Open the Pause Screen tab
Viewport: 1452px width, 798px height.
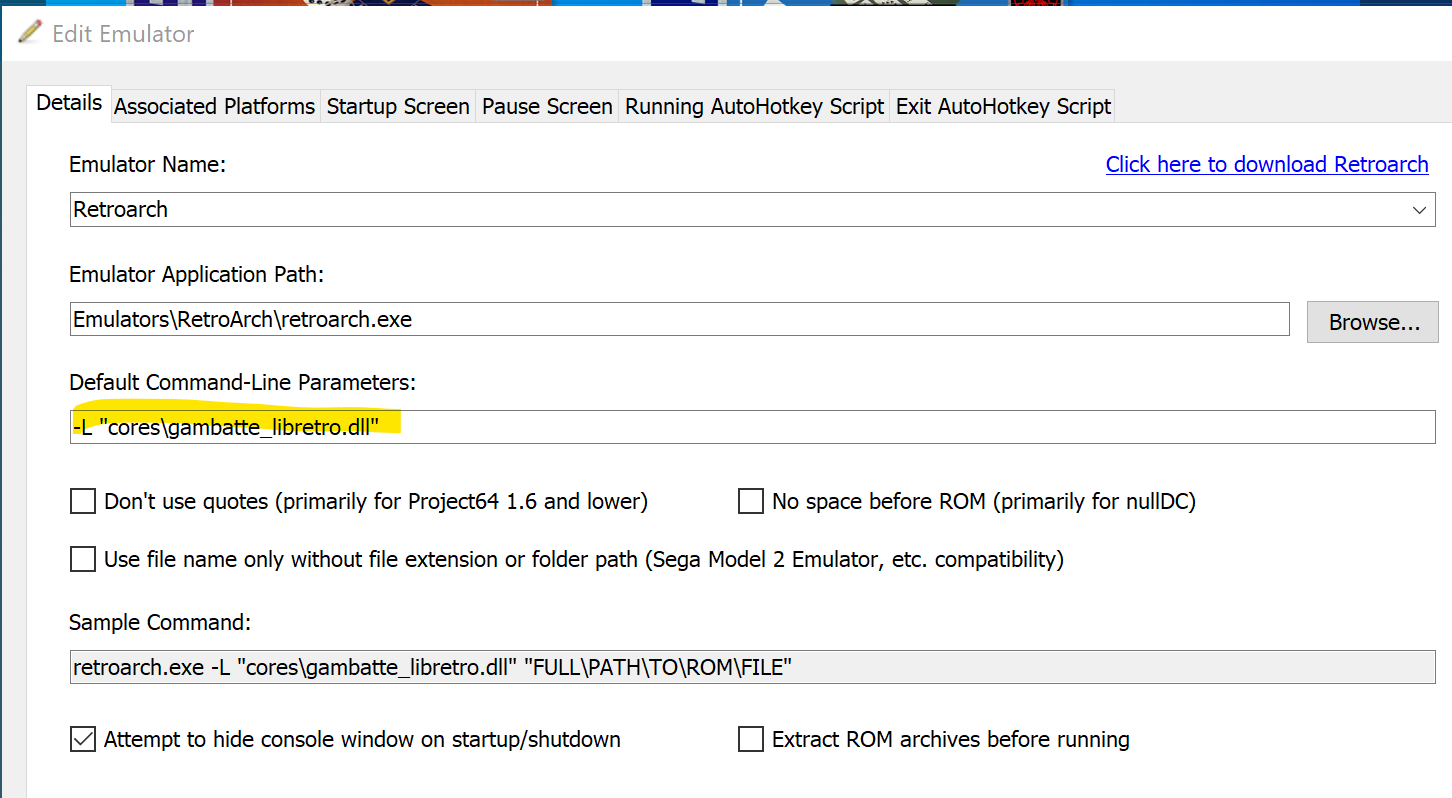(x=547, y=106)
